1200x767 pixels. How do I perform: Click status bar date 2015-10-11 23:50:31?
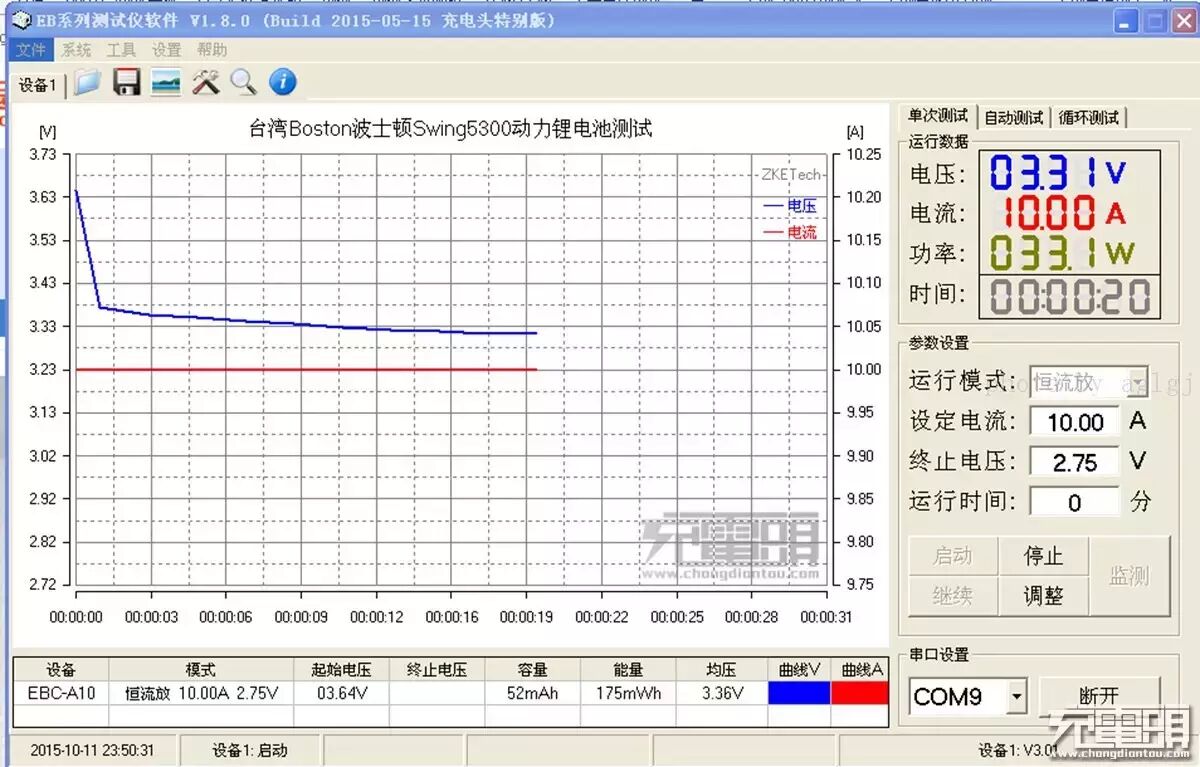tap(92, 750)
